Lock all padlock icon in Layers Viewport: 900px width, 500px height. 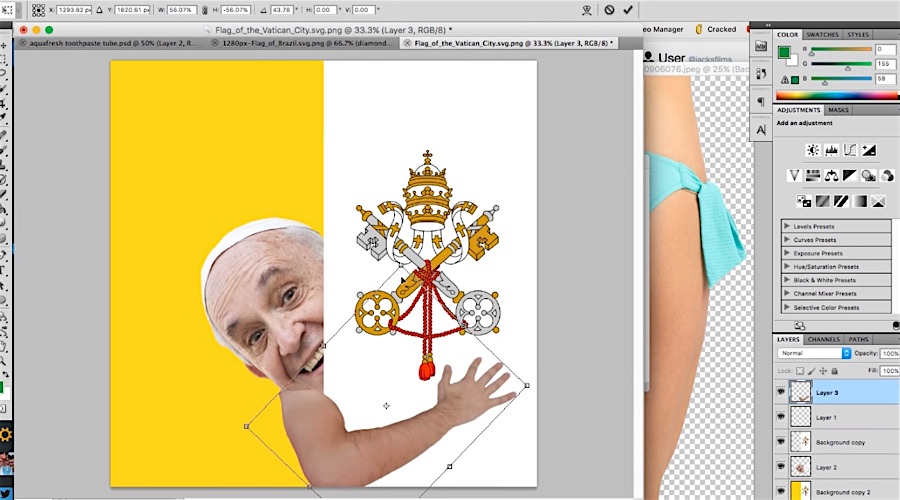[835, 371]
